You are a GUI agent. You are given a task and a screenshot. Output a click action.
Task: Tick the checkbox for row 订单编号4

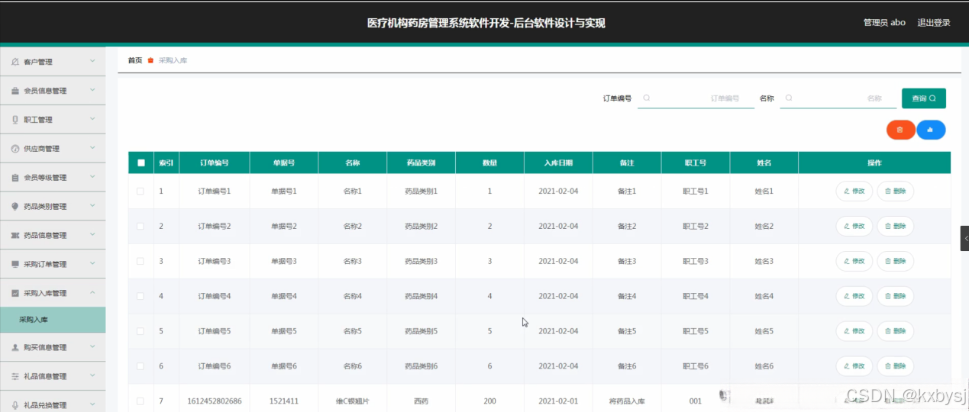pyautogui.click(x=140, y=296)
